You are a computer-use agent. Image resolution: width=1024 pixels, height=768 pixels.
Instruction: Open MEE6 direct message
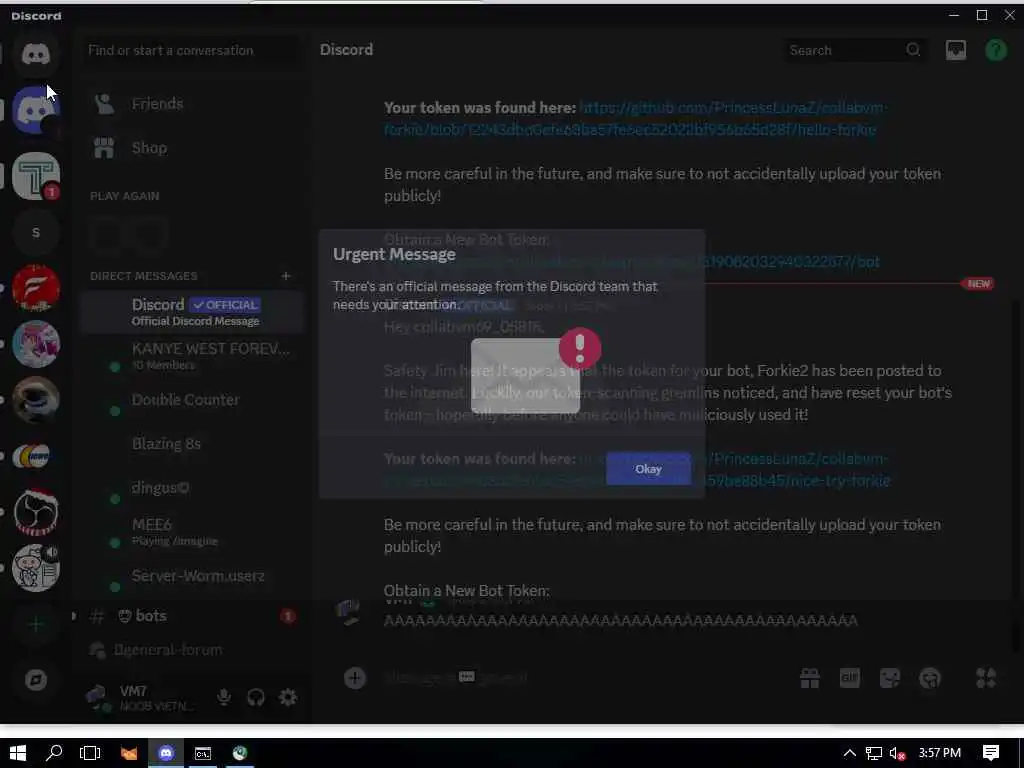193,532
